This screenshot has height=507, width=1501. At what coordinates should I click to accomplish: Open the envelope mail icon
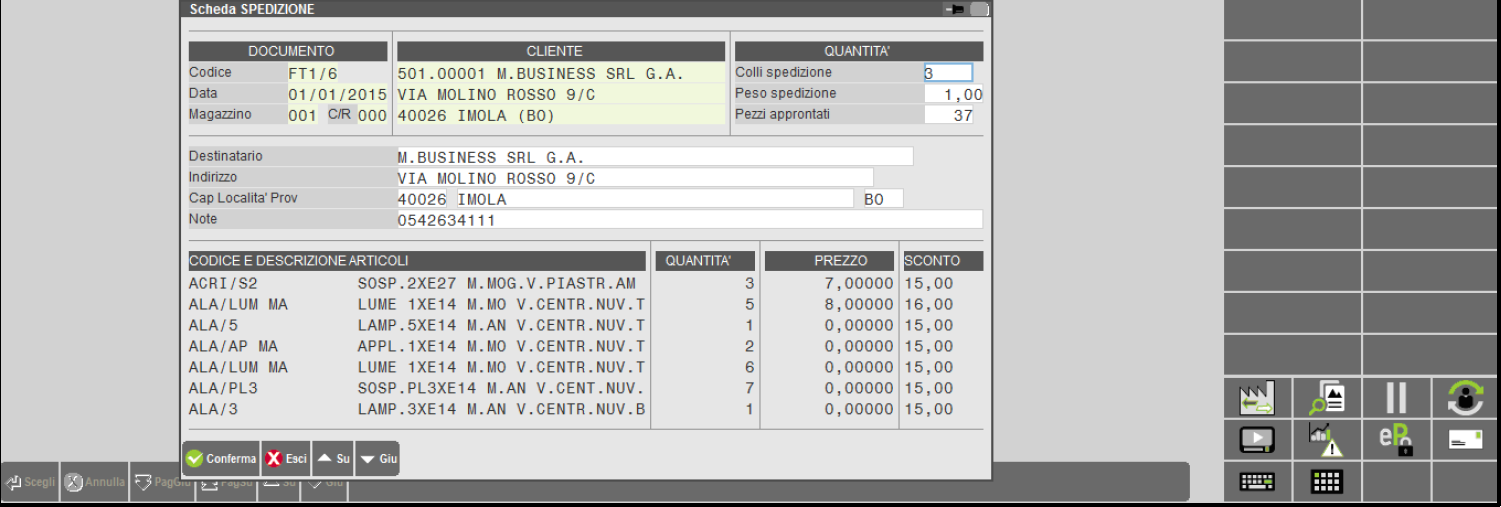click(x=1465, y=439)
